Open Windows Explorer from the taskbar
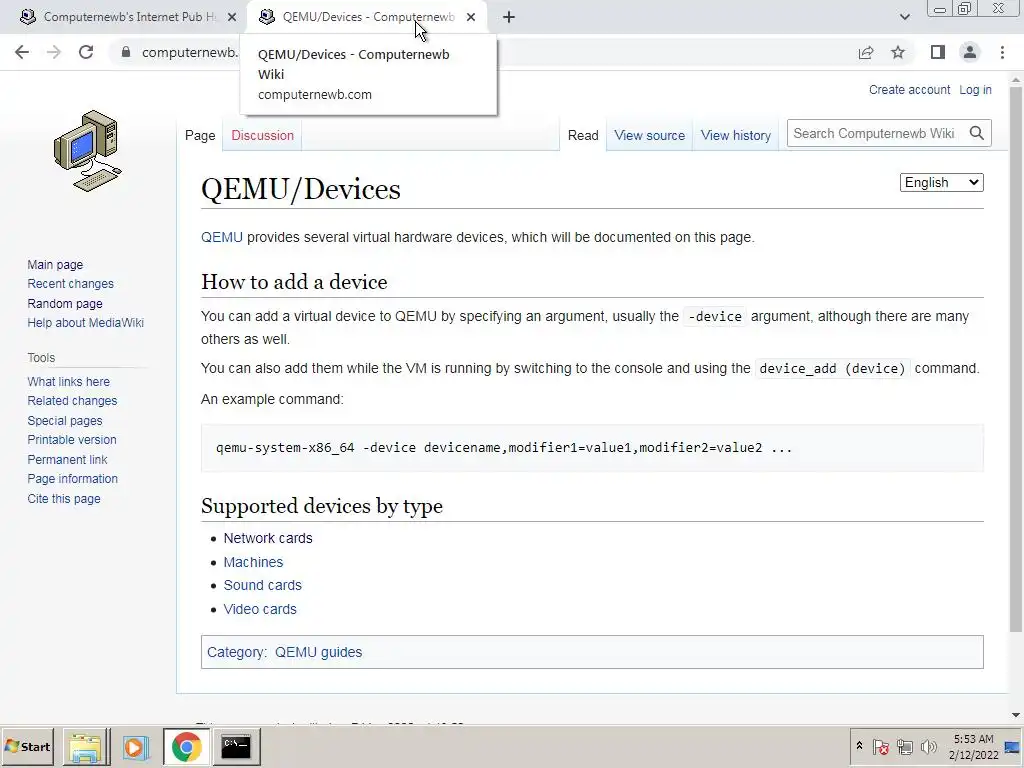 coord(86,746)
